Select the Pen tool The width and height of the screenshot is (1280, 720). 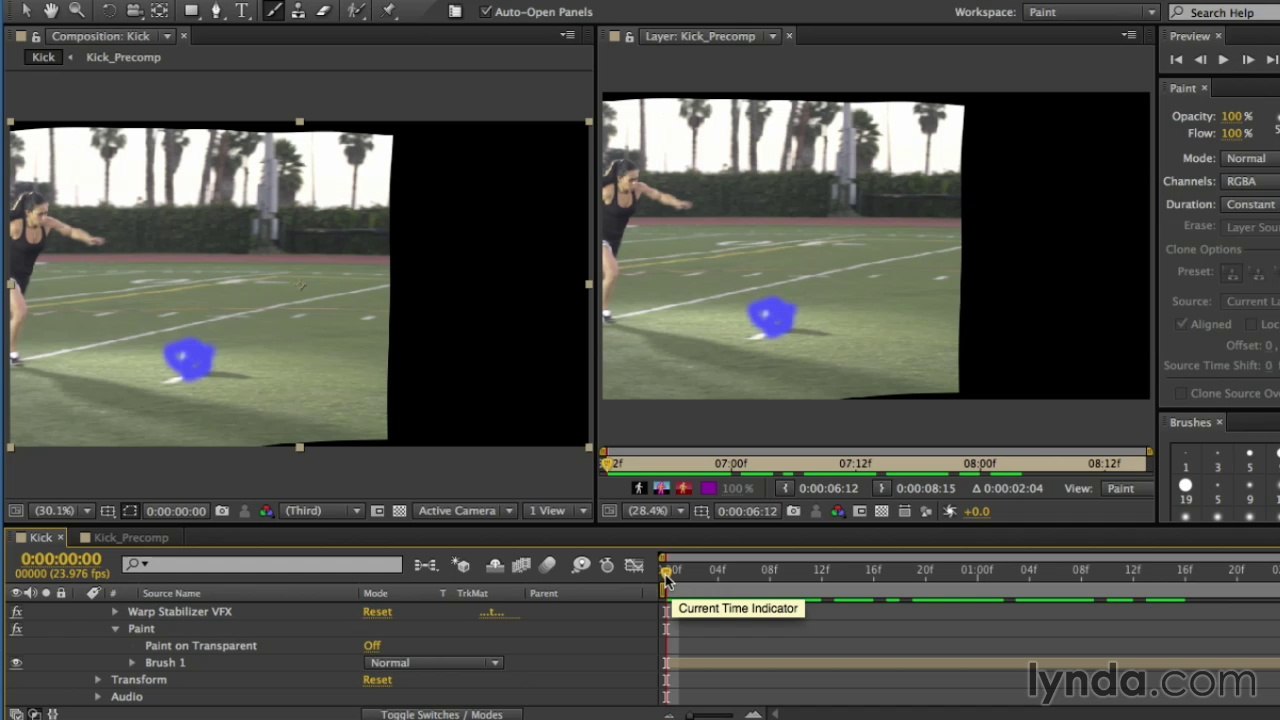point(216,11)
